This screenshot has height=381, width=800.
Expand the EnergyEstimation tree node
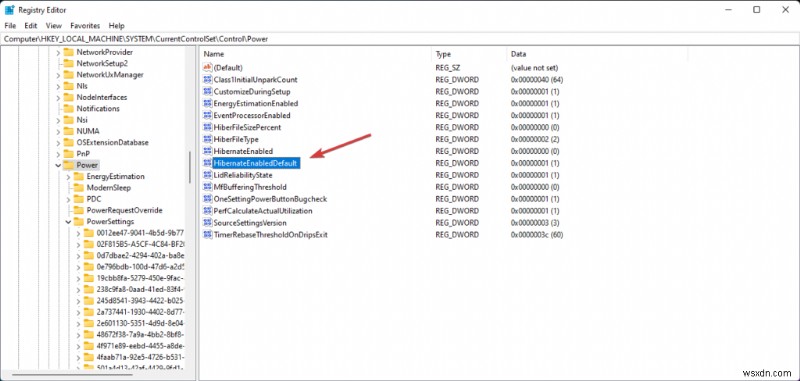point(68,176)
